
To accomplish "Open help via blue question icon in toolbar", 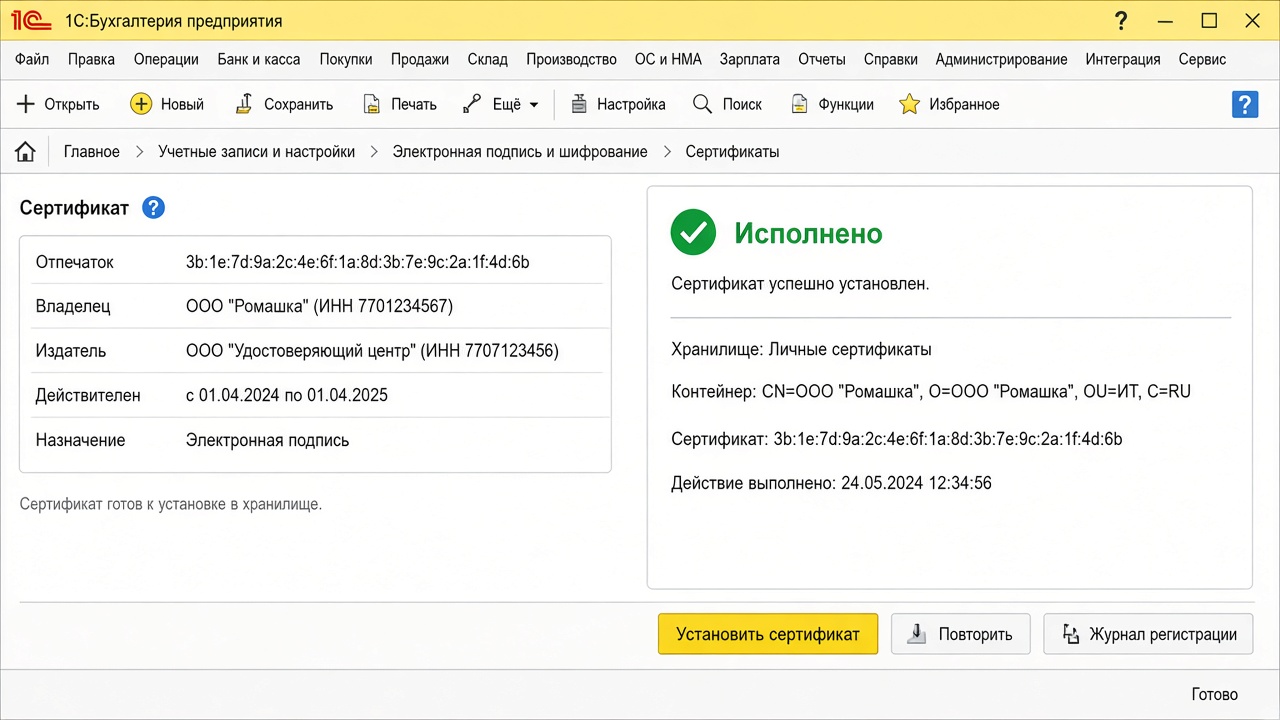I will (x=1245, y=104).
